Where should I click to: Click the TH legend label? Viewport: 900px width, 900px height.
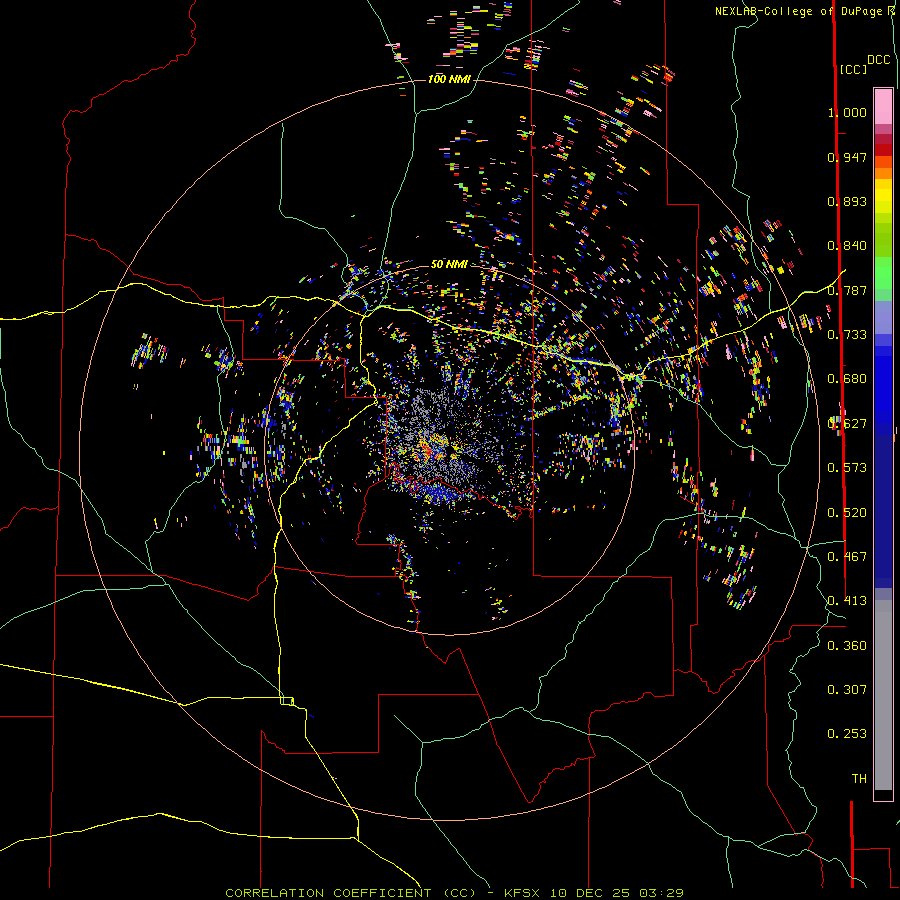(x=859, y=779)
